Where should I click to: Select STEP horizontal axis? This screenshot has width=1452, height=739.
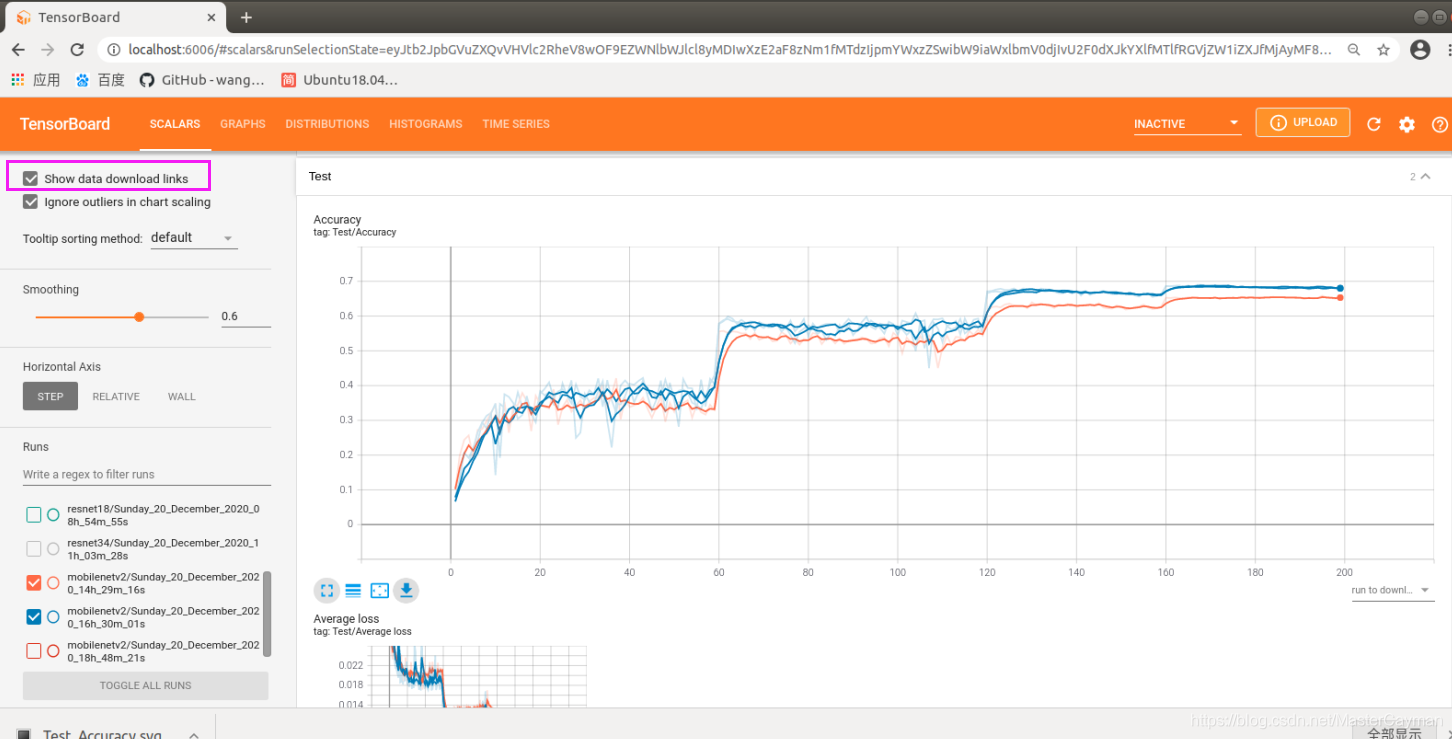coord(50,396)
